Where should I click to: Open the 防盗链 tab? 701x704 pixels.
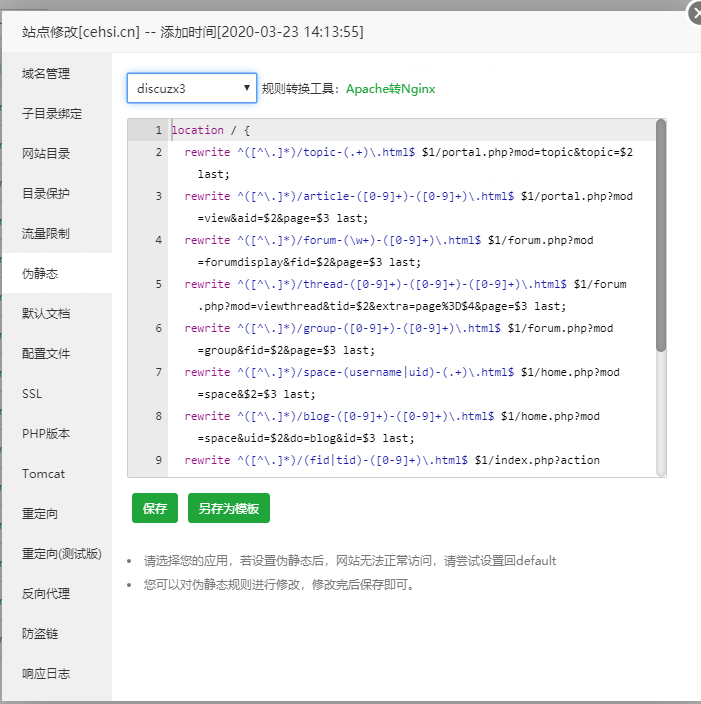coord(40,634)
